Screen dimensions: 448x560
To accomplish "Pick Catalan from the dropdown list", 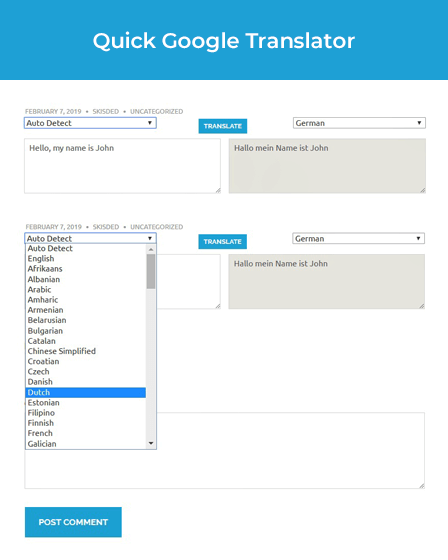I will coord(86,341).
